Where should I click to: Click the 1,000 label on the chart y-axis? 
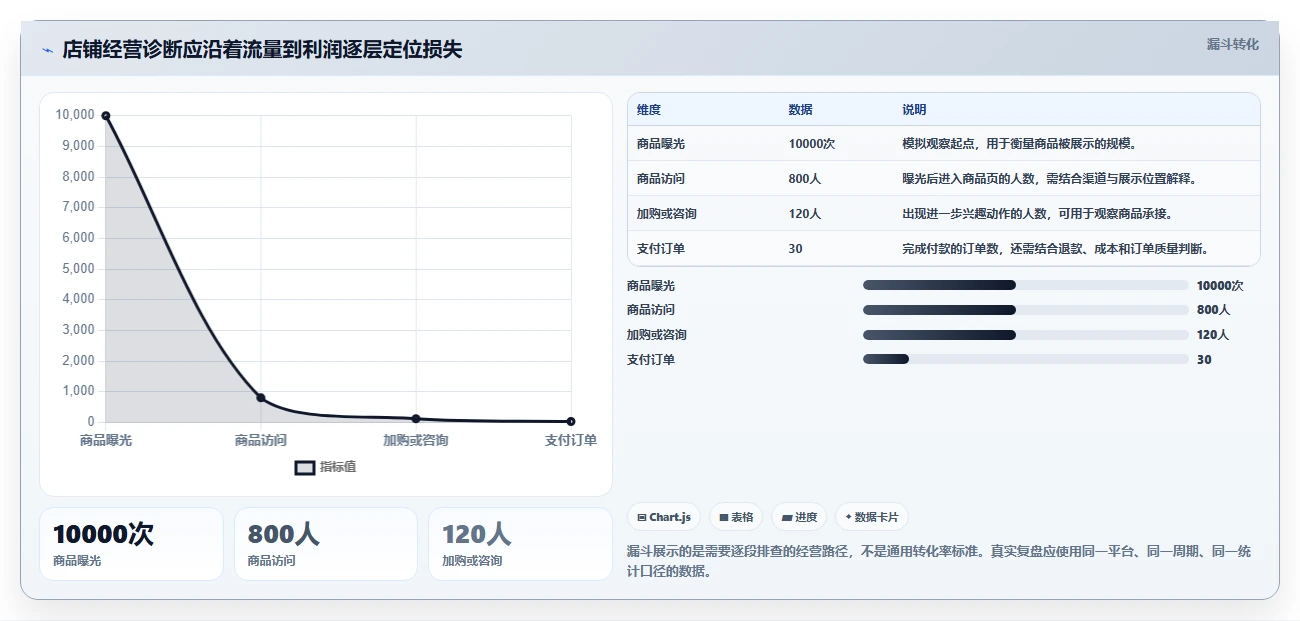[x=78, y=391]
